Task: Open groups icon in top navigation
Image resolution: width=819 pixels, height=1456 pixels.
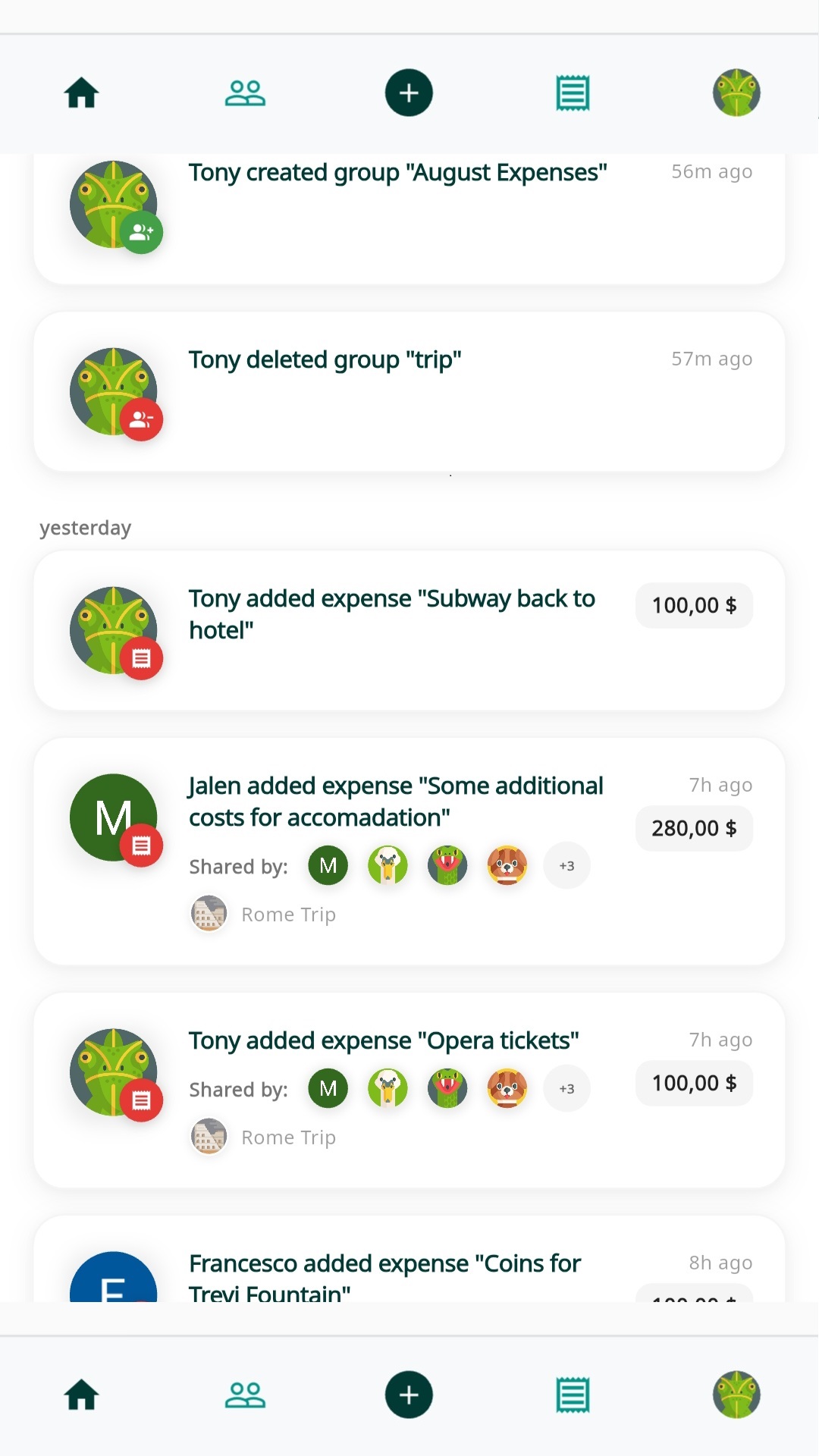Action: click(245, 93)
